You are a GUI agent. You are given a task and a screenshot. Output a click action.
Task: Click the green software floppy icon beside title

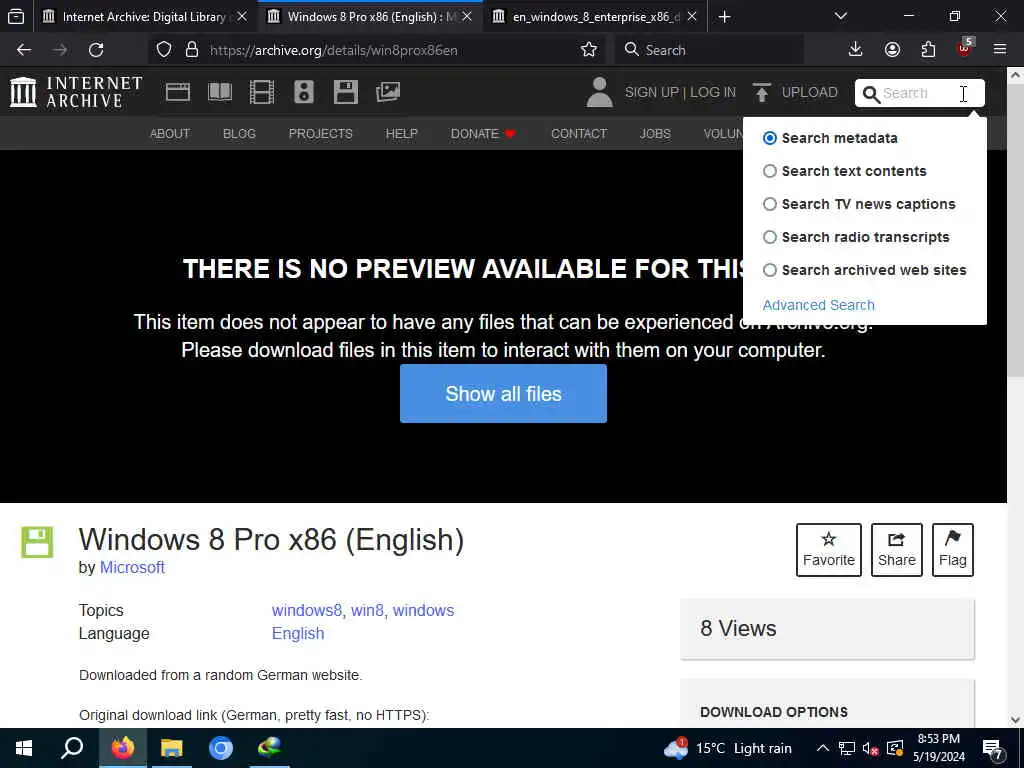click(x=37, y=542)
